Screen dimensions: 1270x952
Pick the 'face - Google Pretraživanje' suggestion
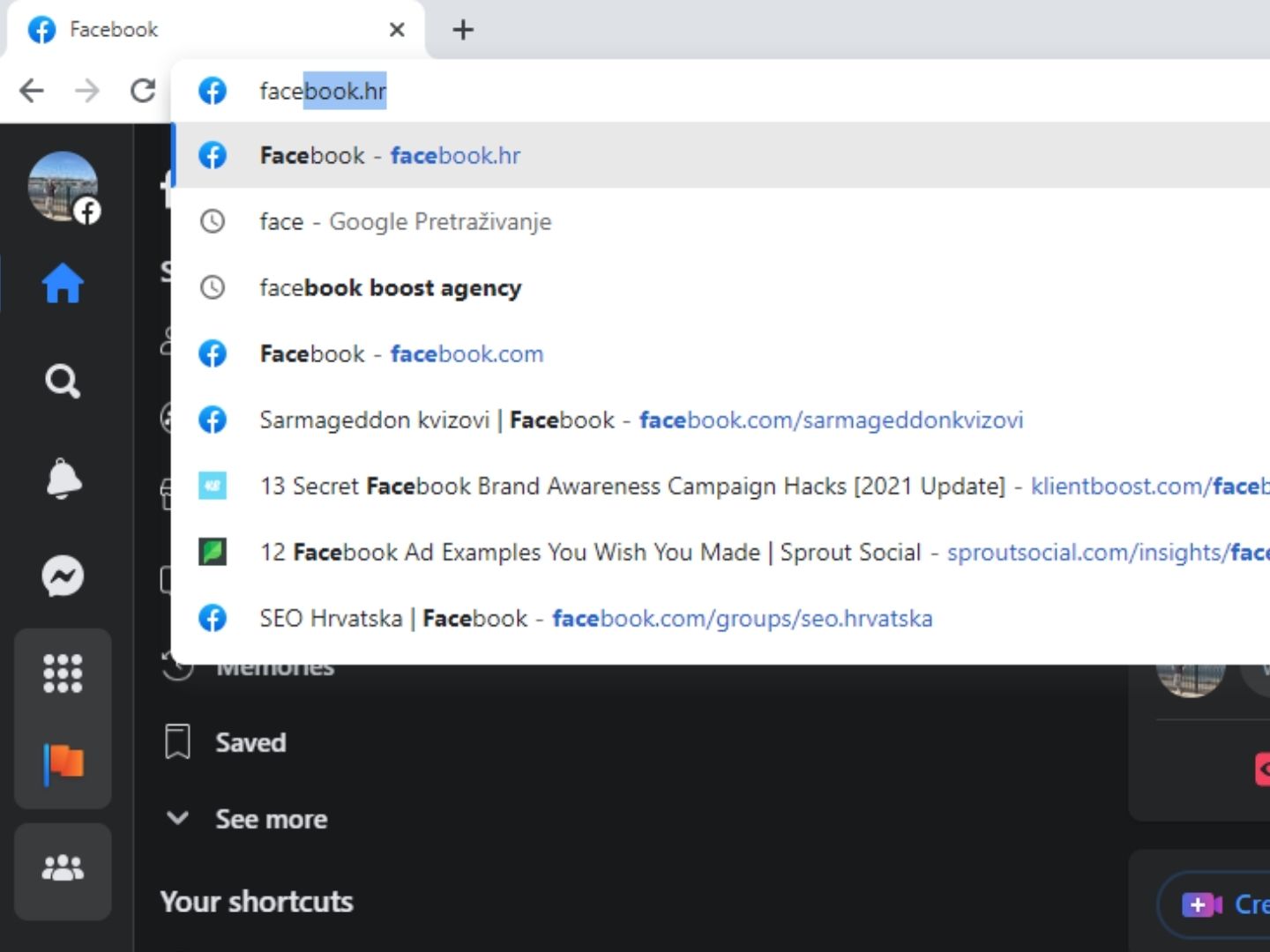coord(720,221)
